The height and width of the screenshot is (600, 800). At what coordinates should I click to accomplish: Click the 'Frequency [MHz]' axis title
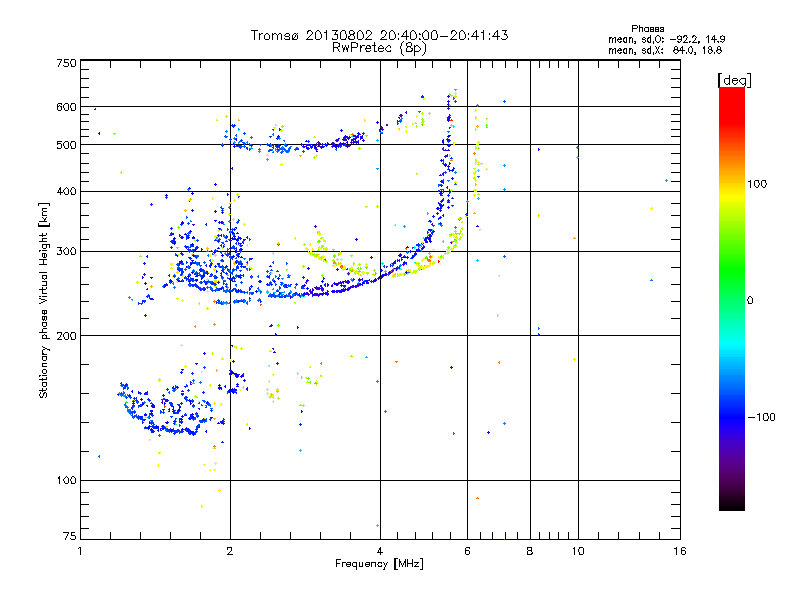pos(379,564)
